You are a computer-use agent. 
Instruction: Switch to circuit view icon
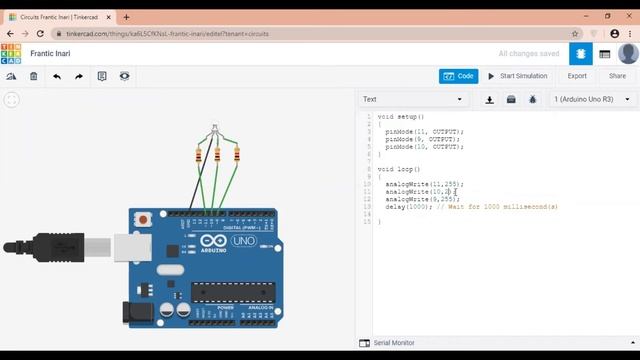tap(581, 54)
